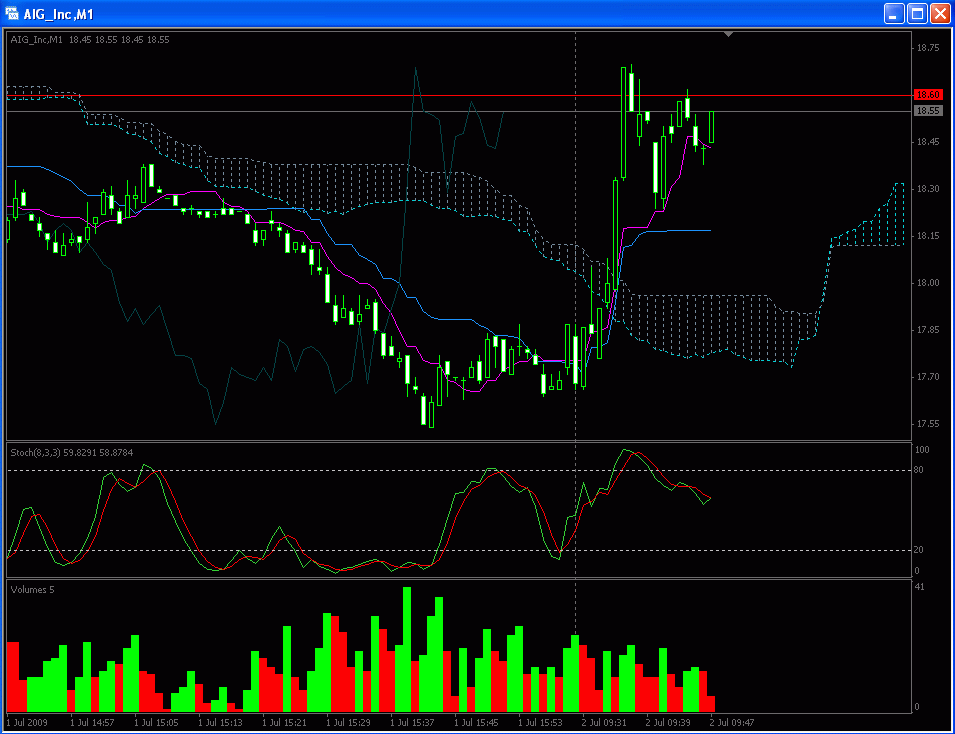Close the AIG_Inc,M1 chart window
Viewport: 955px width, 734px height.
click(940, 13)
